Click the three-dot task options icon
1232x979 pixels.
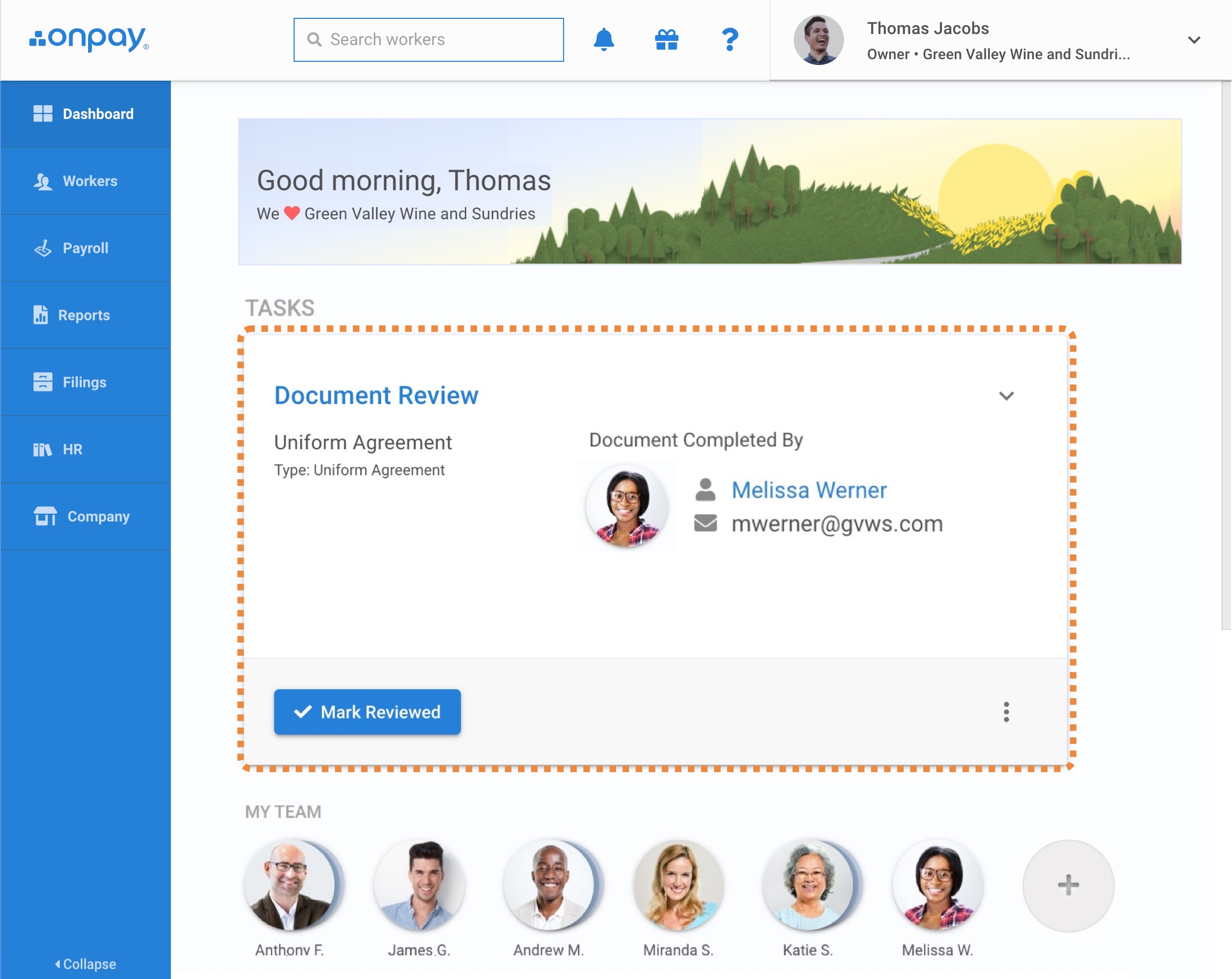click(x=1006, y=712)
